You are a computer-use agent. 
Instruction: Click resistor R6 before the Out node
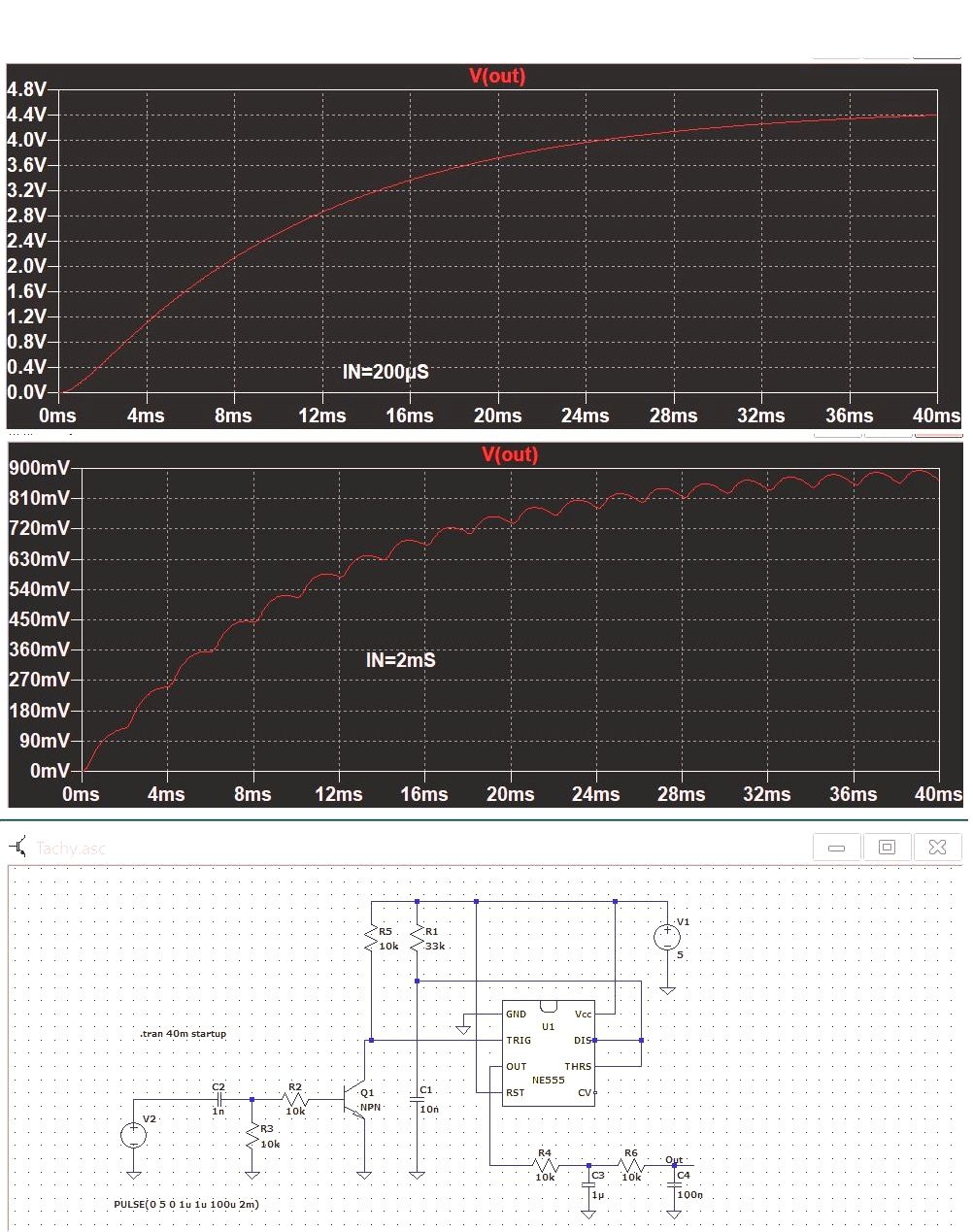point(631,1164)
